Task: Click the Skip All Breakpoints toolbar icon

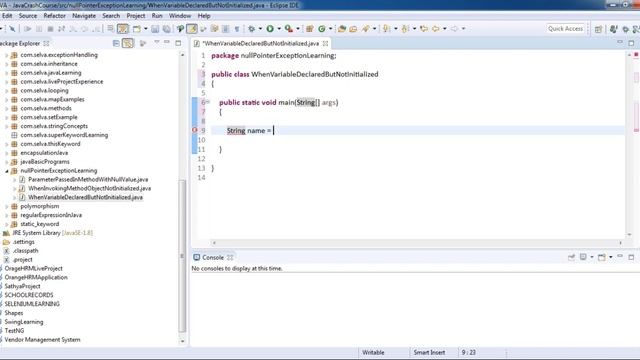Action: 12,29
